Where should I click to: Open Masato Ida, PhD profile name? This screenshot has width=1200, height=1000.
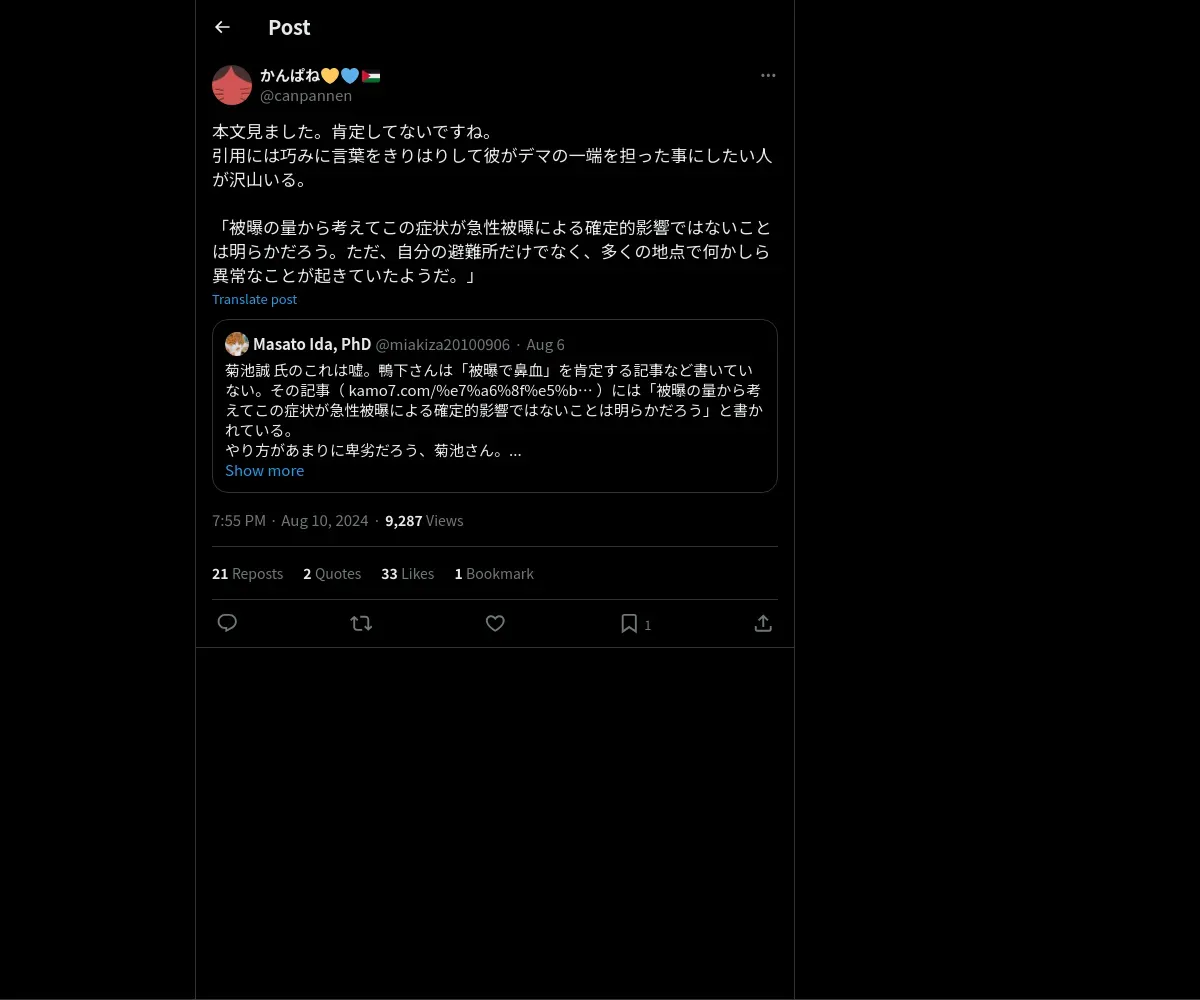pyautogui.click(x=312, y=344)
